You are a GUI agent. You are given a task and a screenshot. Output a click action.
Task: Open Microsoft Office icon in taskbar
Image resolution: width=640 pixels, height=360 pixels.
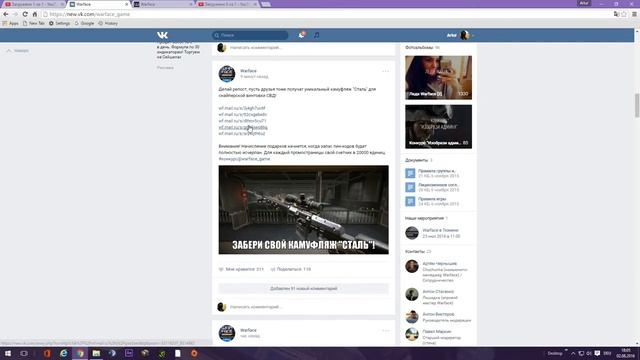[47, 353]
